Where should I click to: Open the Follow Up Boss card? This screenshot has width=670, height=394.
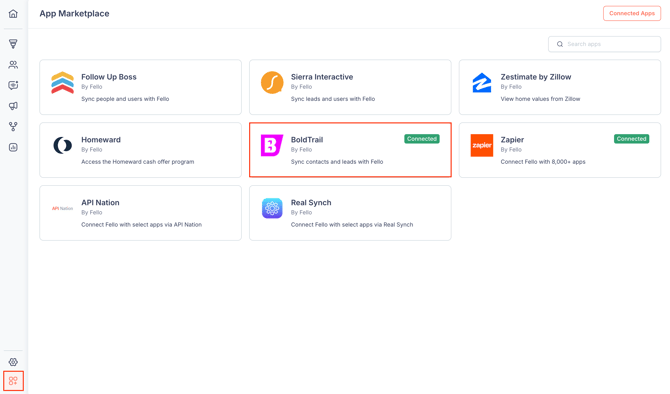pyautogui.click(x=141, y=87)
